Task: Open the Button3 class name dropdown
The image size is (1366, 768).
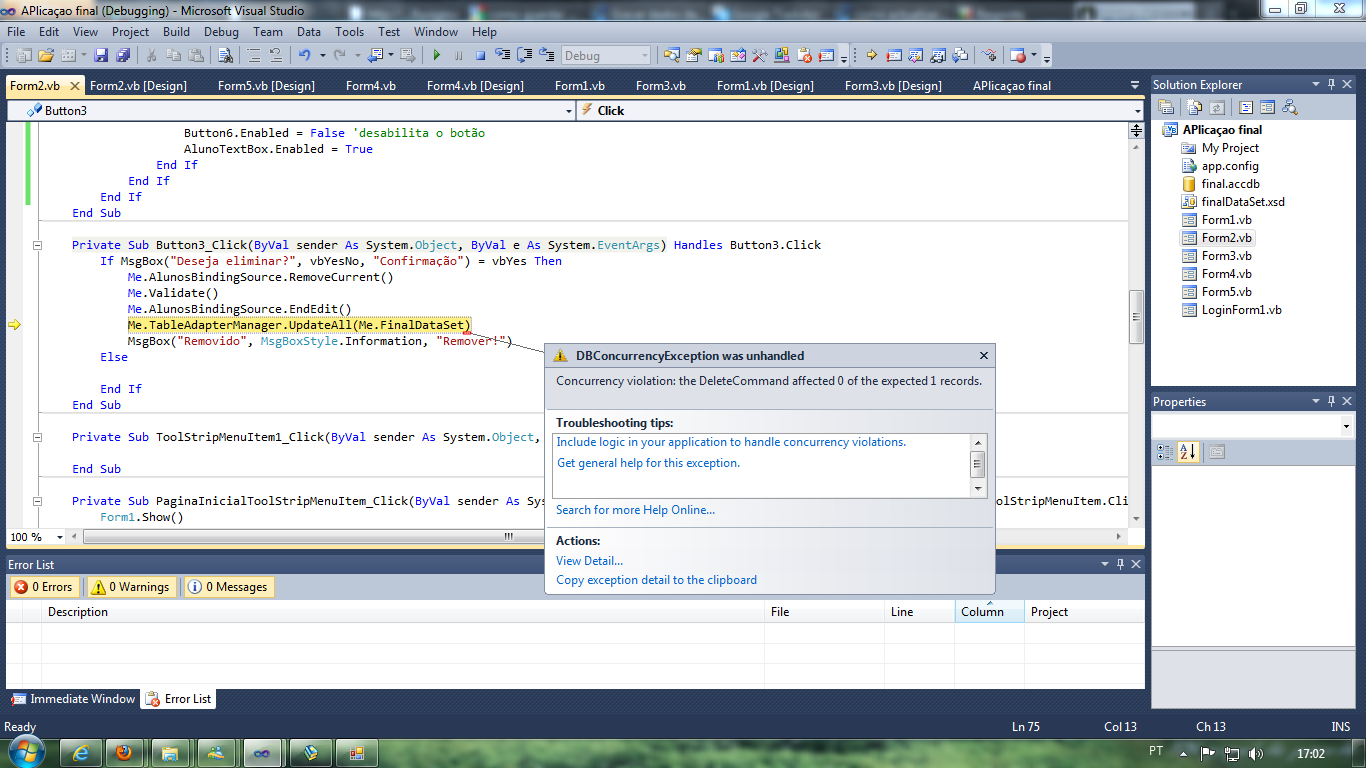Action: [568, 111]
